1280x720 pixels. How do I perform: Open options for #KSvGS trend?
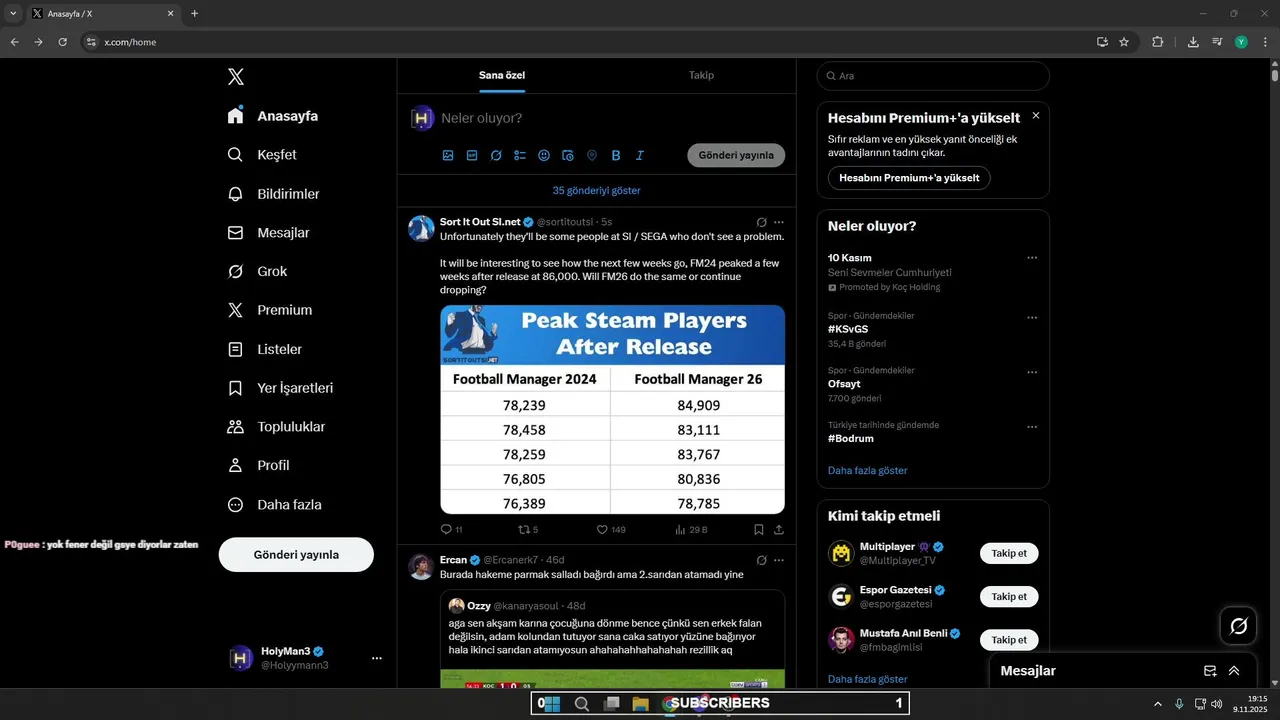click(x=1032, y=317)
